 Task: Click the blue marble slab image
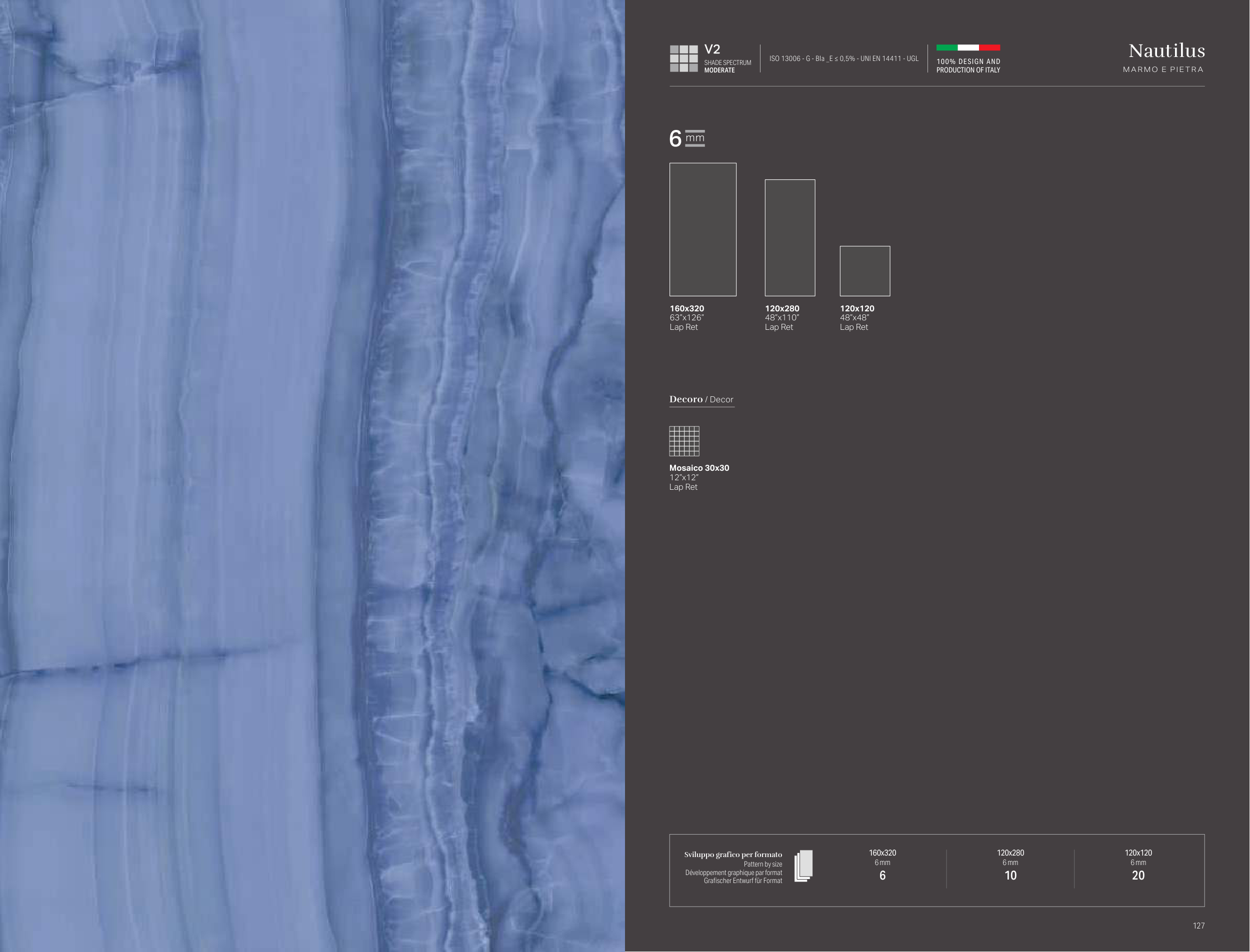(312, 476)
